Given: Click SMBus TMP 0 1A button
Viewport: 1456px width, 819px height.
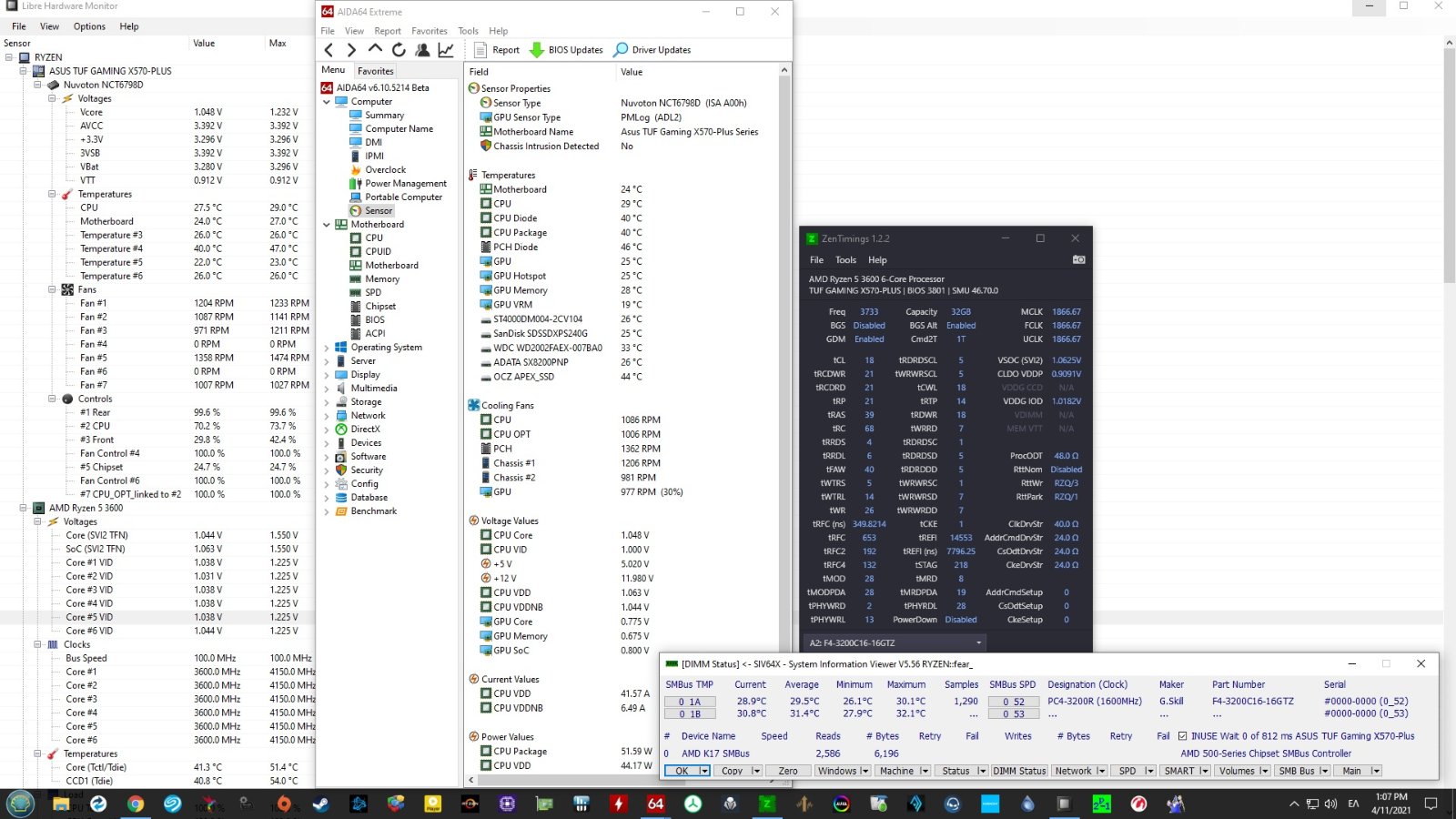Looking at the screenshot, I should pyautogui.click(x=689, y=702).
